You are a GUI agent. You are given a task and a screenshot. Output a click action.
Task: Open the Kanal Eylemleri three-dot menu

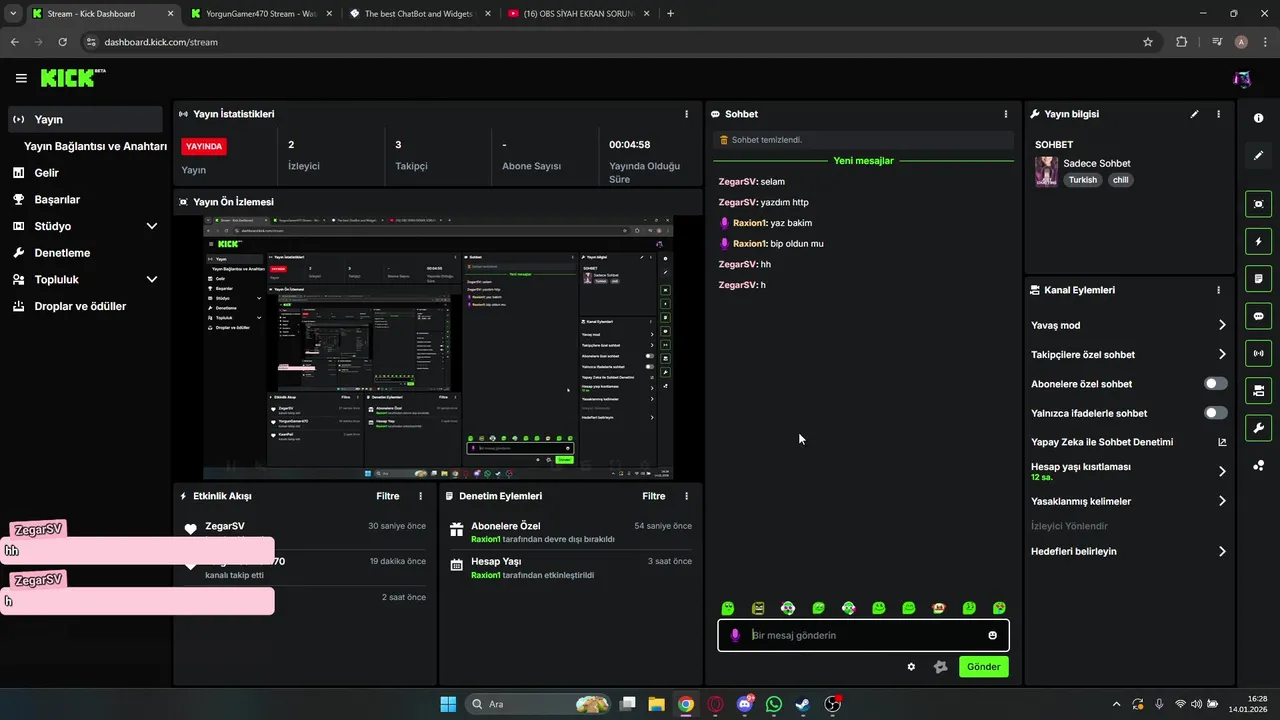1218,290
